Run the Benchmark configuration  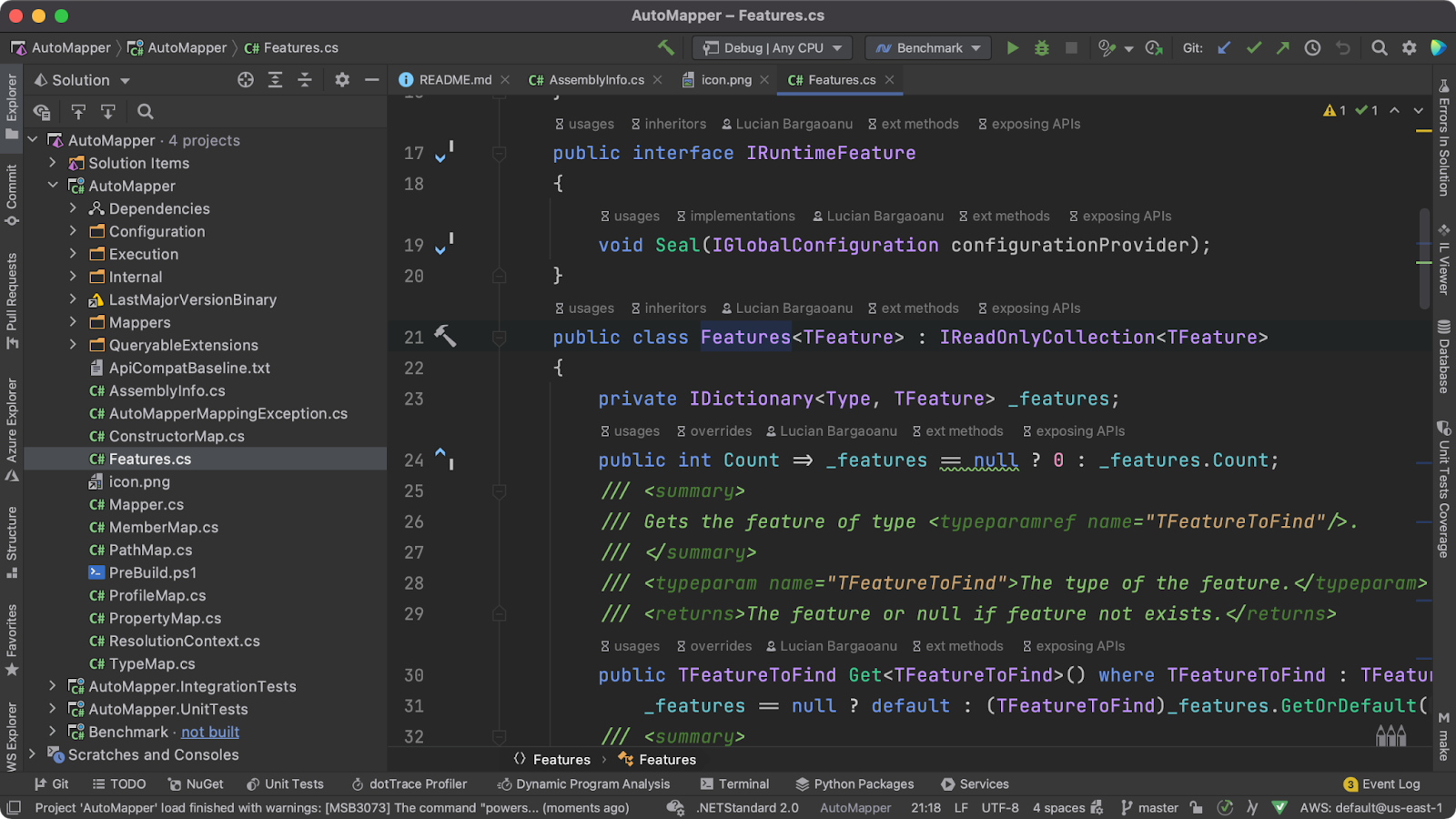tap(1012, 47)
